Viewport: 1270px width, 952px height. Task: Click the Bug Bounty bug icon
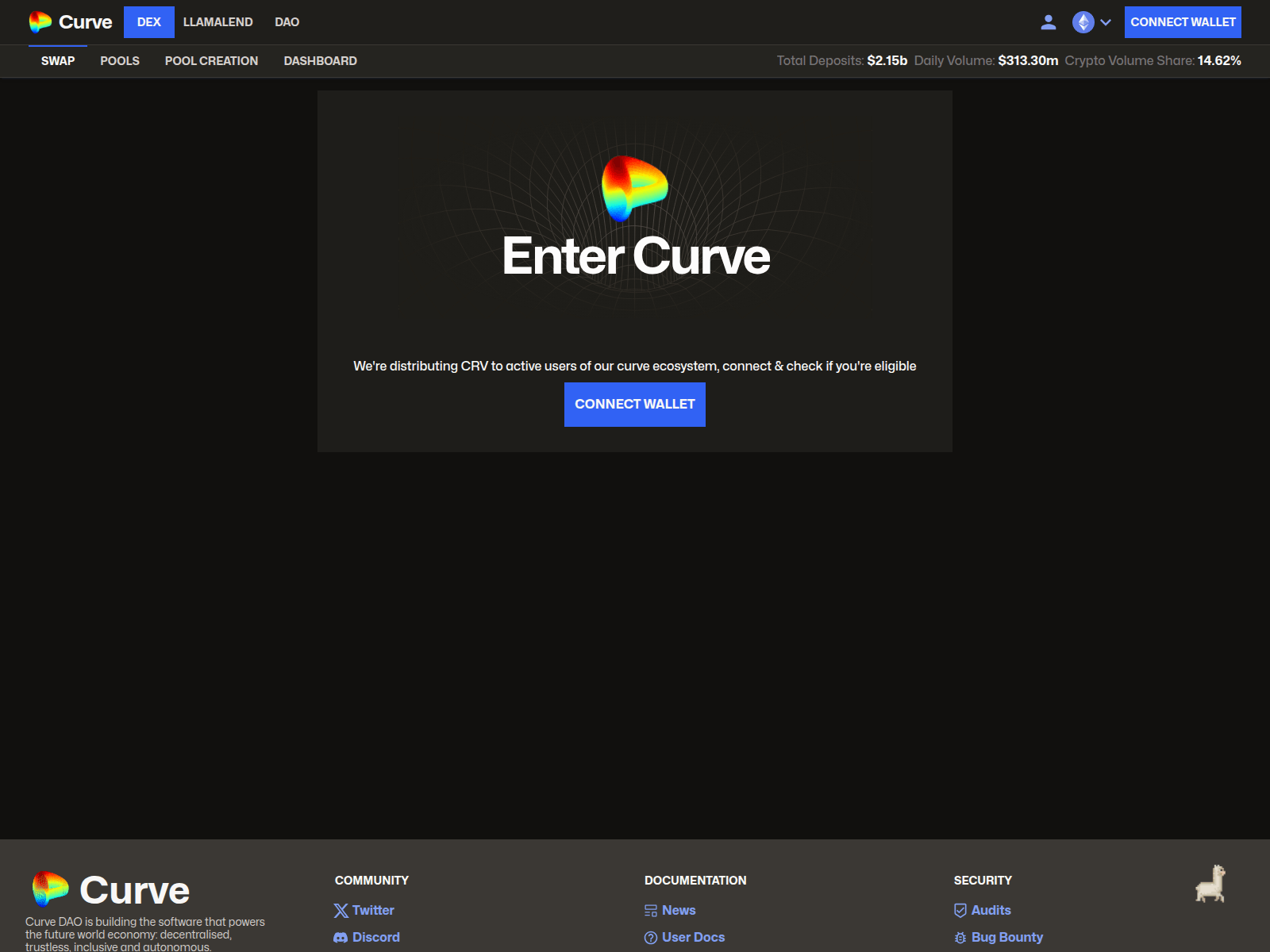tap(960, 937)
